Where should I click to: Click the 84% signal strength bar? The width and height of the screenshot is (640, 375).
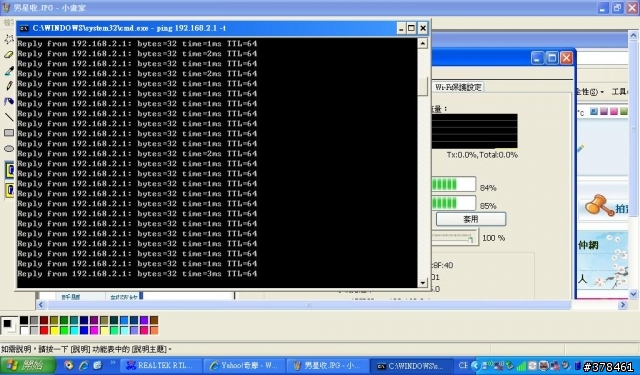[x=453, y=184]
